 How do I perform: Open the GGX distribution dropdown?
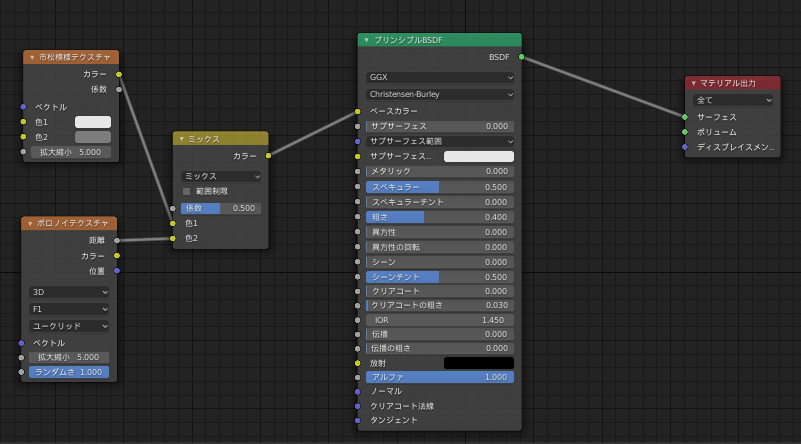pos(440,77)
